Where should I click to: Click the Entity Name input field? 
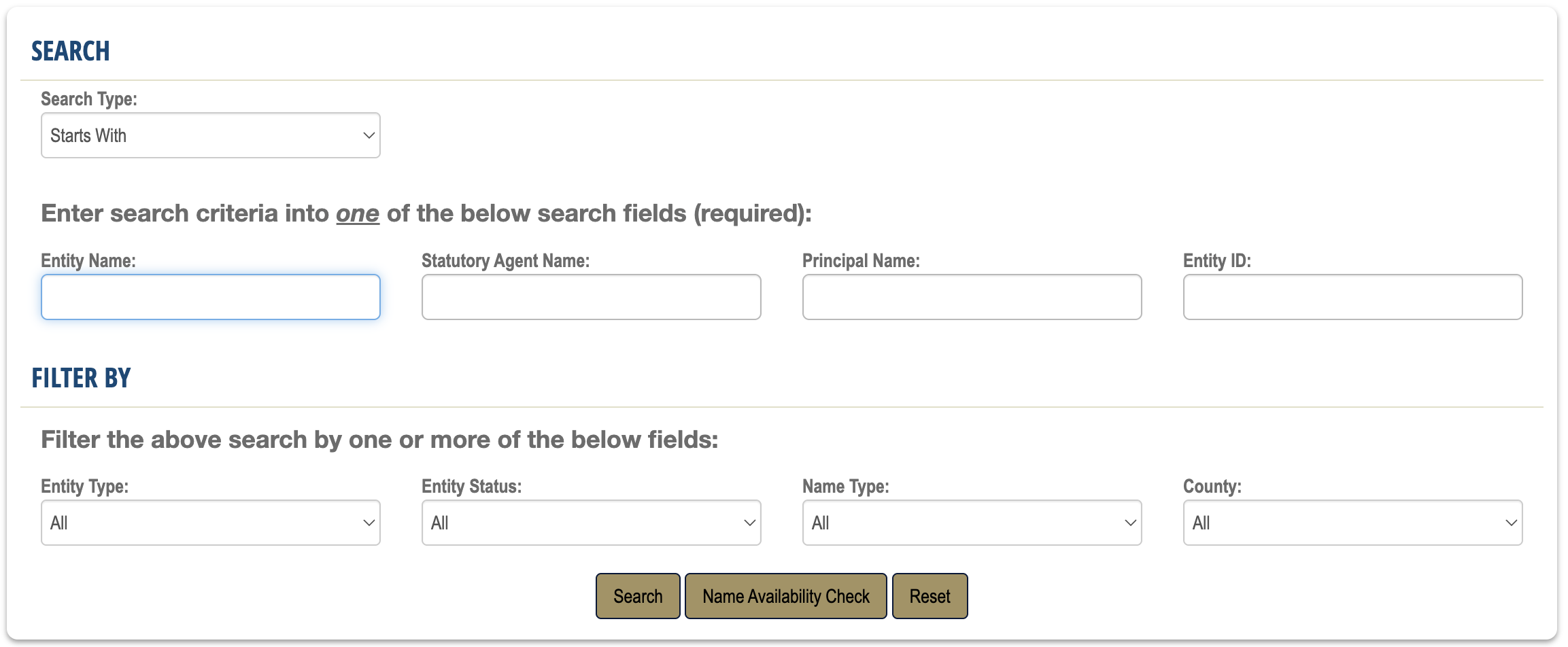211,297
